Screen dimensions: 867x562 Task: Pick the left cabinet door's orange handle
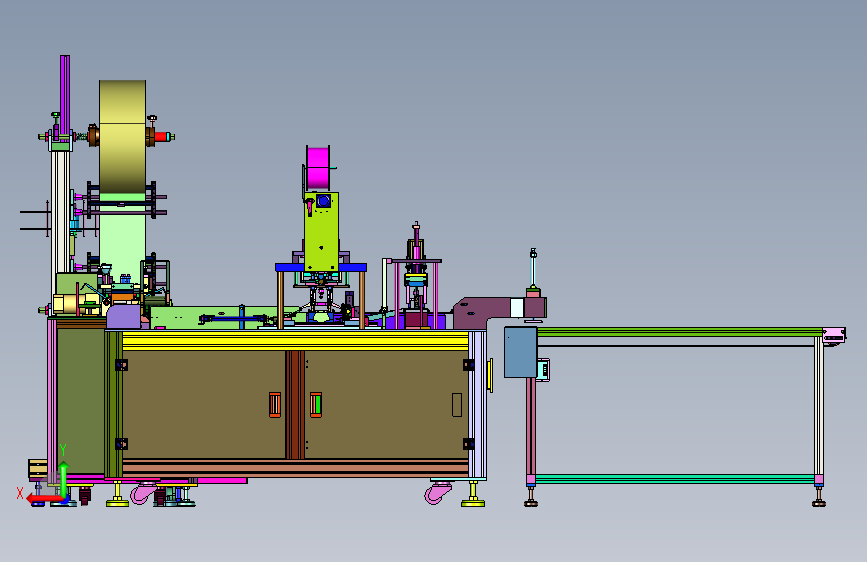275,404
